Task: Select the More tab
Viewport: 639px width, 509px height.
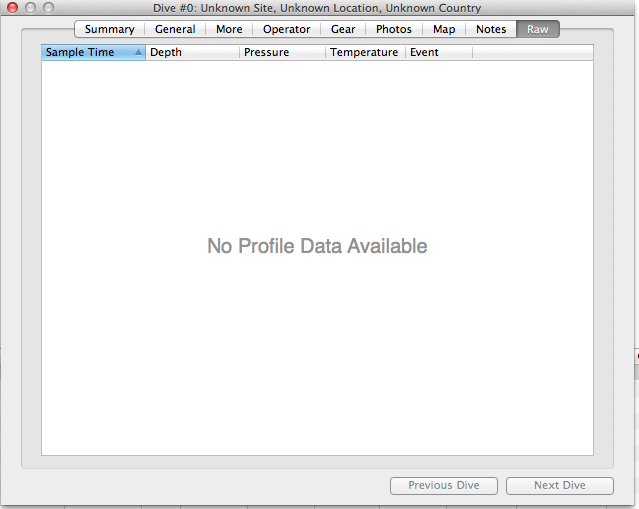Action: (x=229, y=29)
